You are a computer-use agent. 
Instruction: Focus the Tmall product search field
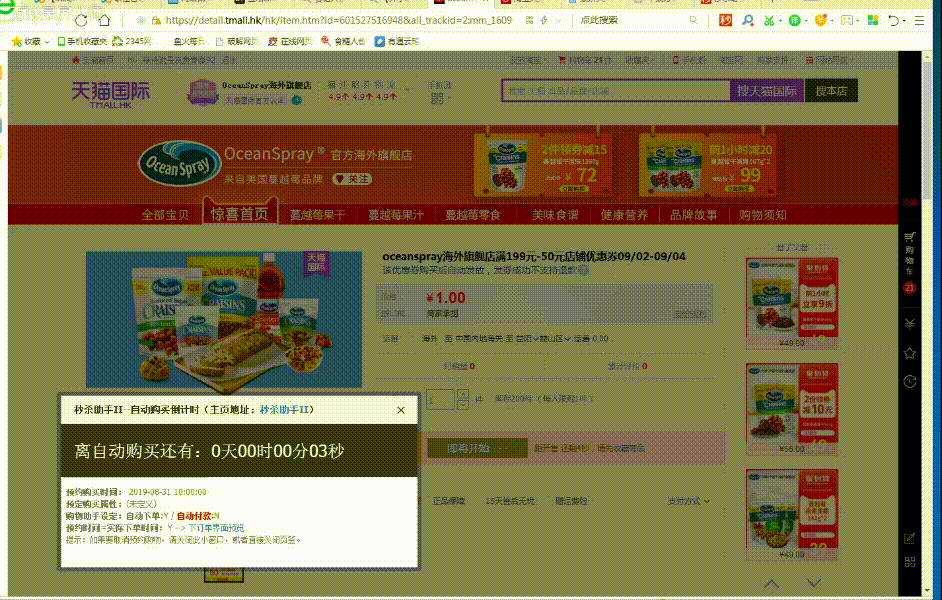616,91
